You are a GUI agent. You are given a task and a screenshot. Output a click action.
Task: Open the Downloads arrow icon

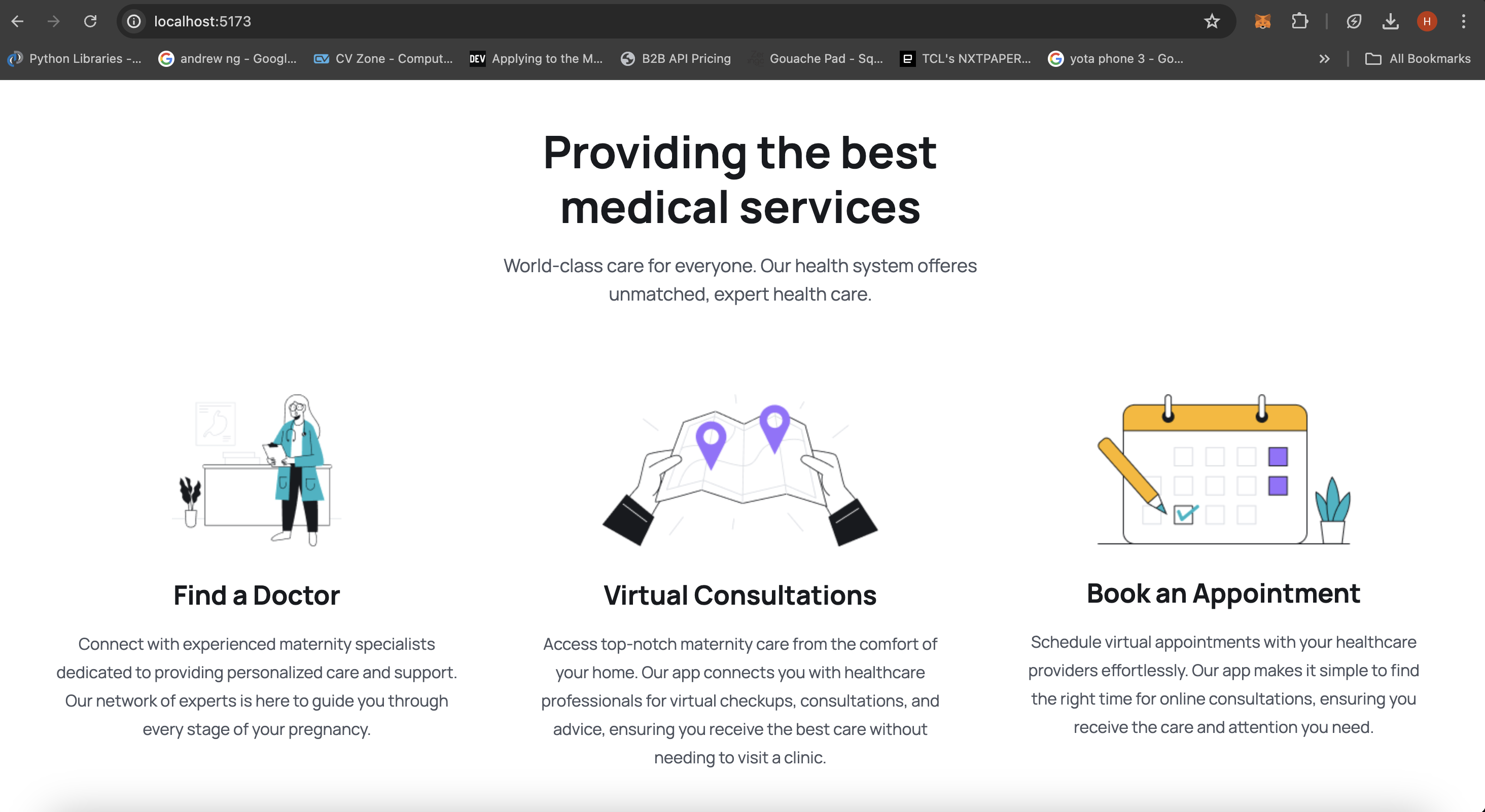[x=1390, y=21]
